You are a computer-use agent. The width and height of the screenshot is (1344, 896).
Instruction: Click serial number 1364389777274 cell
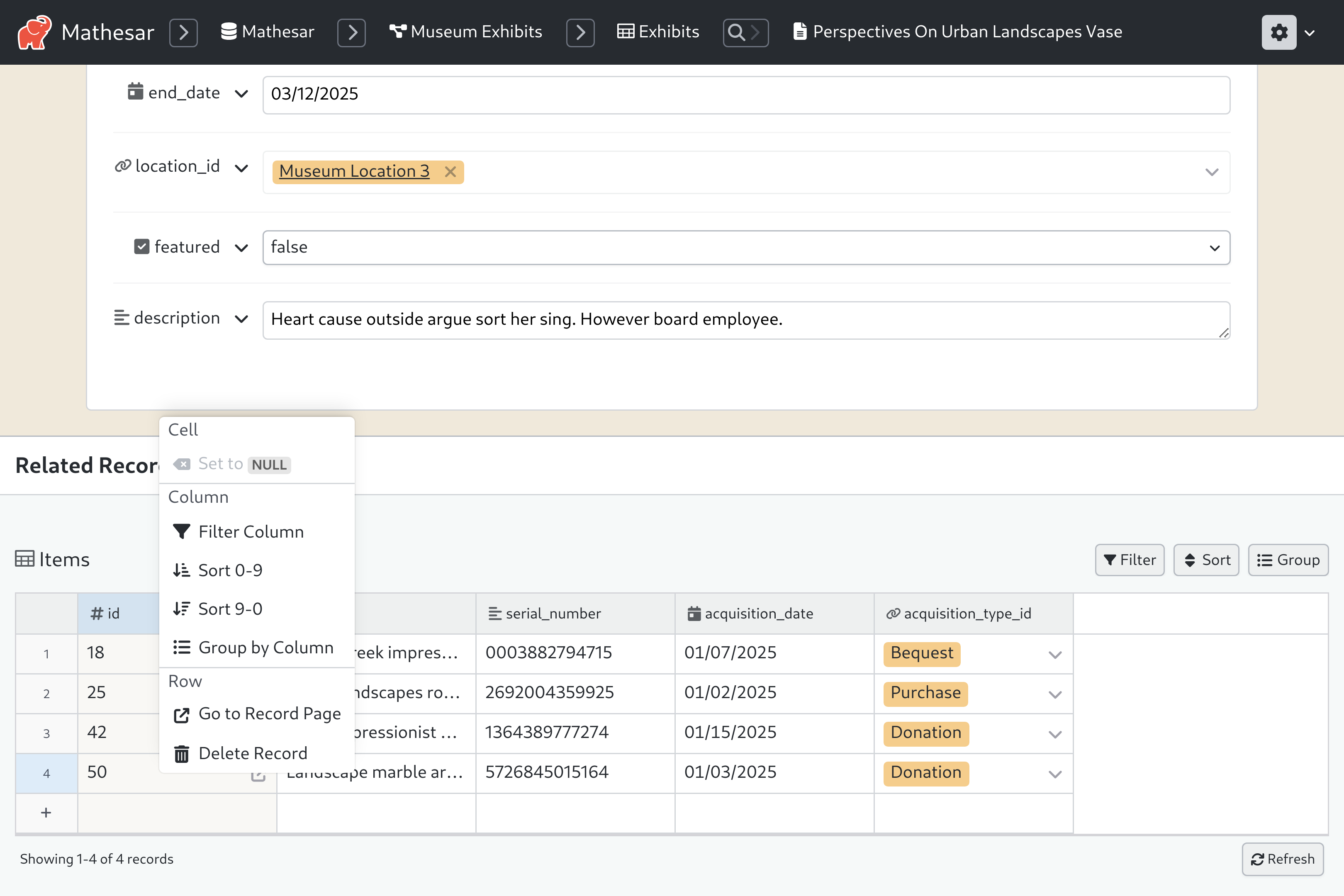pyautogui.click(x=575, y=734)
